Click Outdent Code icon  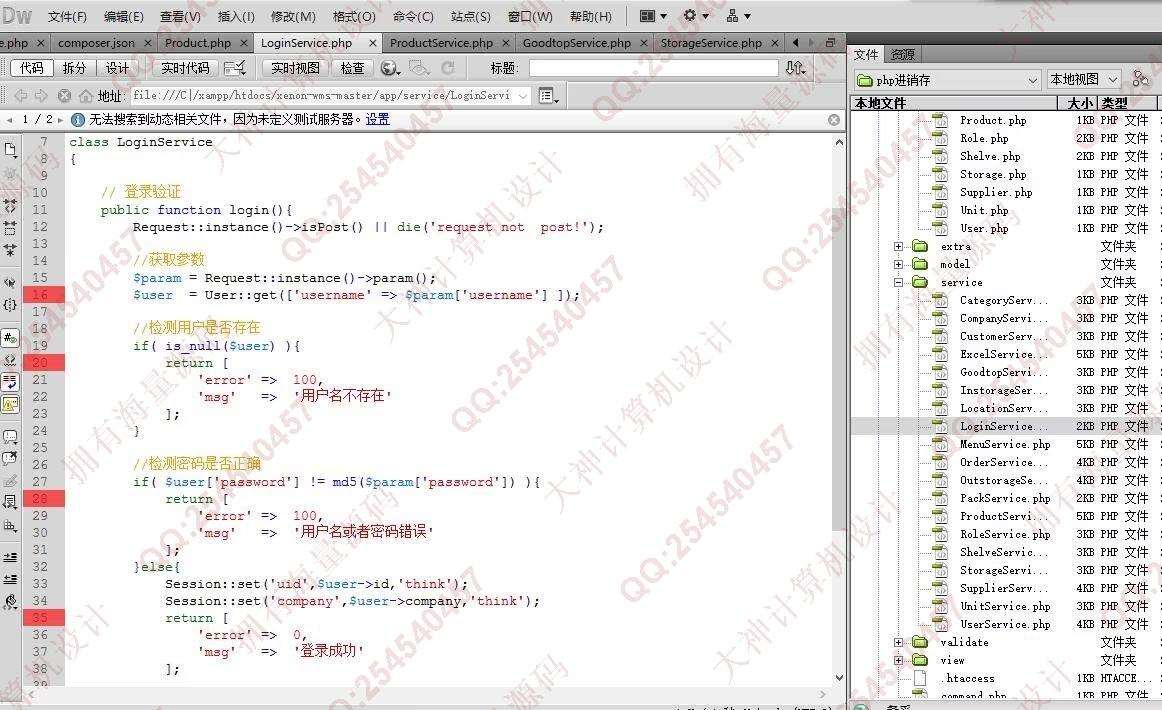pyautogui.click(x=10, y=579)
